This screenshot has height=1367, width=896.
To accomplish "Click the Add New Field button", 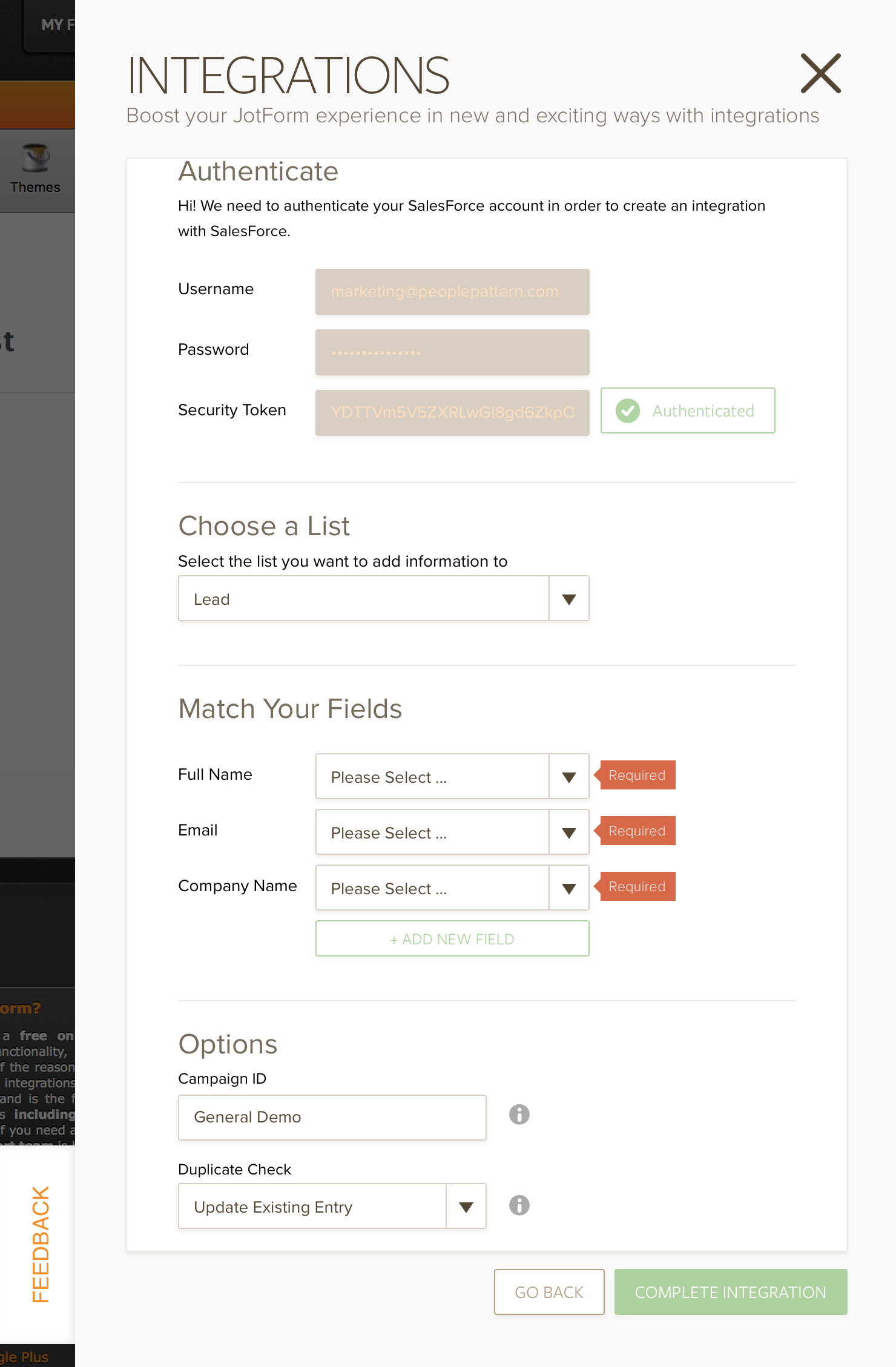I will pyautogui.click(x=452, y=938).
